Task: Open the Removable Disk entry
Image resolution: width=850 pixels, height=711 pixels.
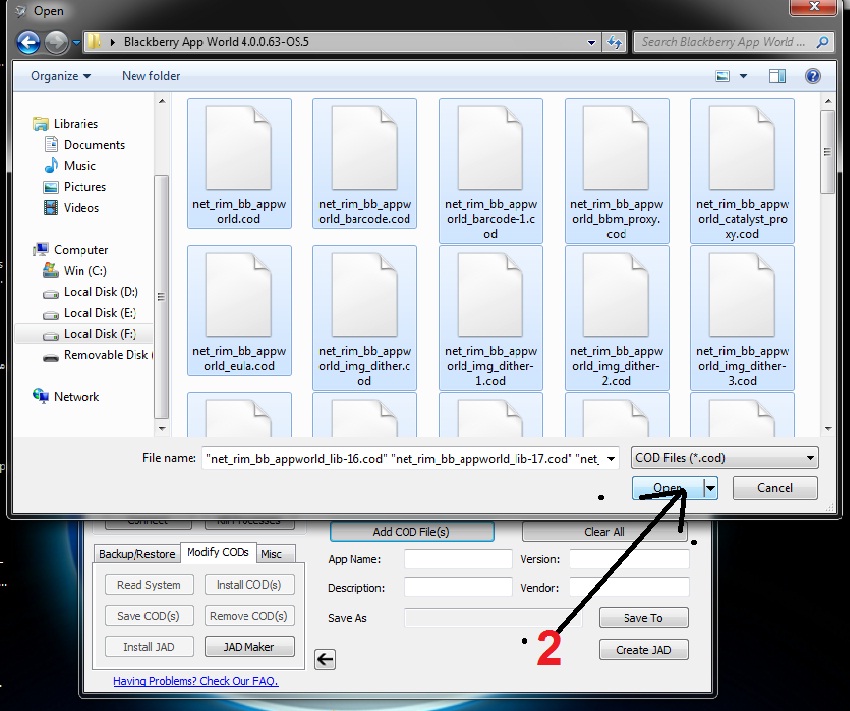Action: (x=98, y=355)
